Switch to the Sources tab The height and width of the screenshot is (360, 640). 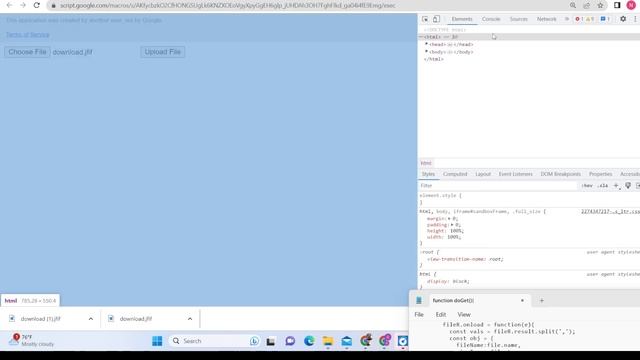(x=518, y=19)
